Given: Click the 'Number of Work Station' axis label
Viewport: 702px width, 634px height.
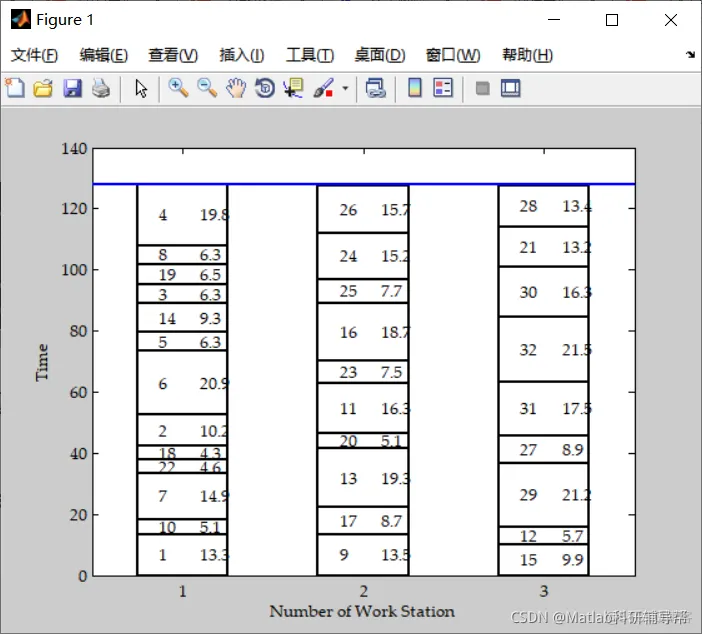Looking at the screenshot, I should (362, 611).
